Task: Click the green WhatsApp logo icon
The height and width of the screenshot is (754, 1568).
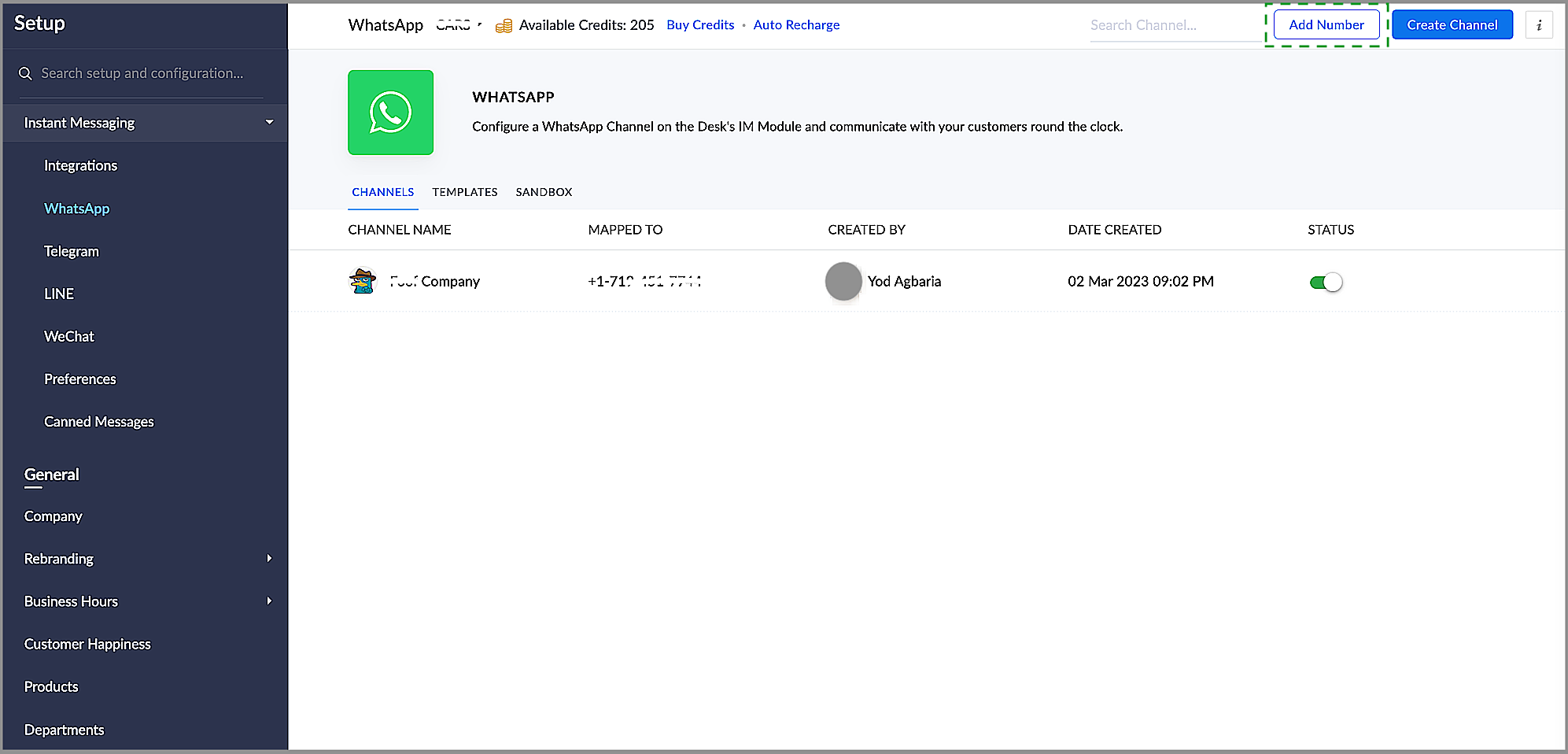Action: pyautogui.click(x=390, y=113)
